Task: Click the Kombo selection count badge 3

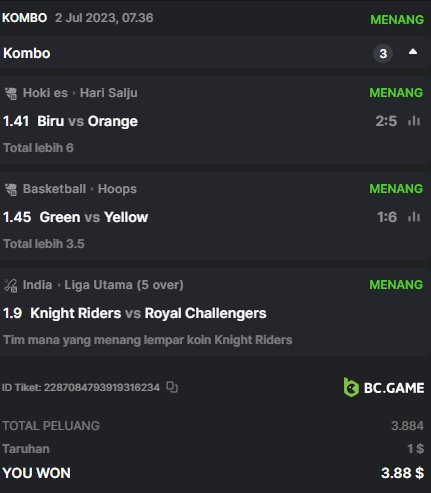Action: [383, 53]
